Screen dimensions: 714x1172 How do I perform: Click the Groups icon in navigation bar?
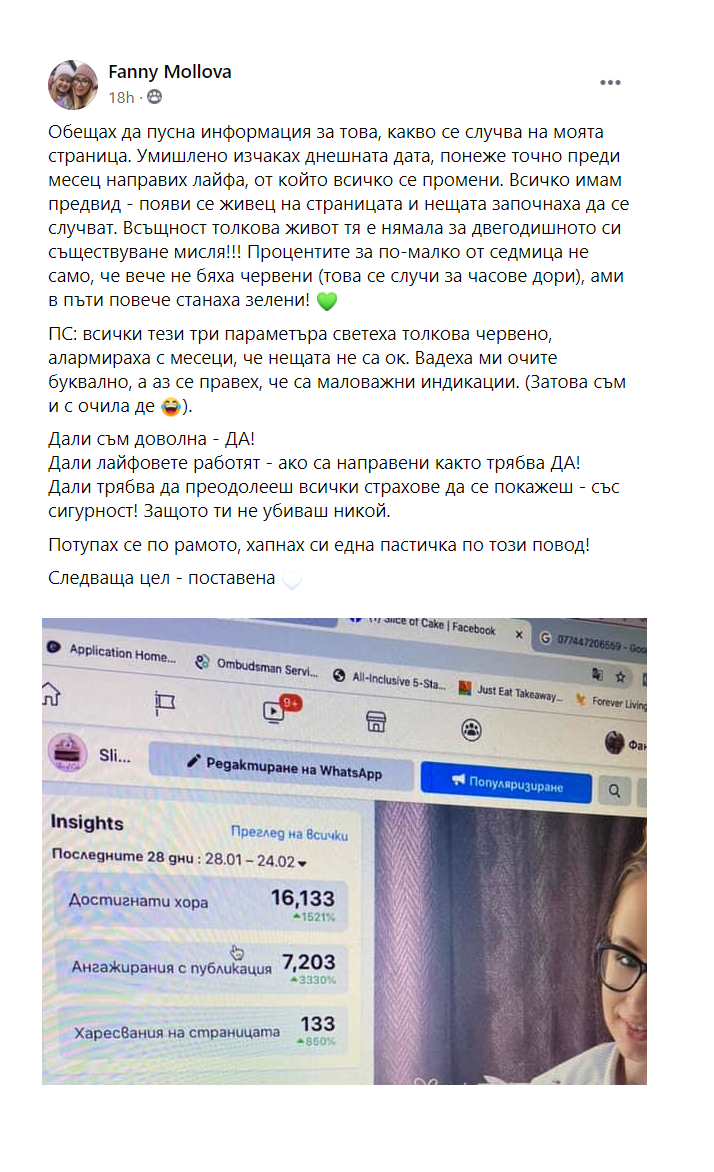[x=471, y=730]
